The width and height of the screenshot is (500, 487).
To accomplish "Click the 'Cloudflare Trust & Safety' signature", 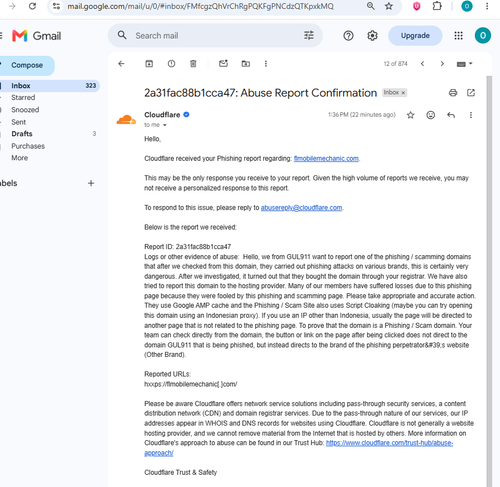I will point(180,472).
